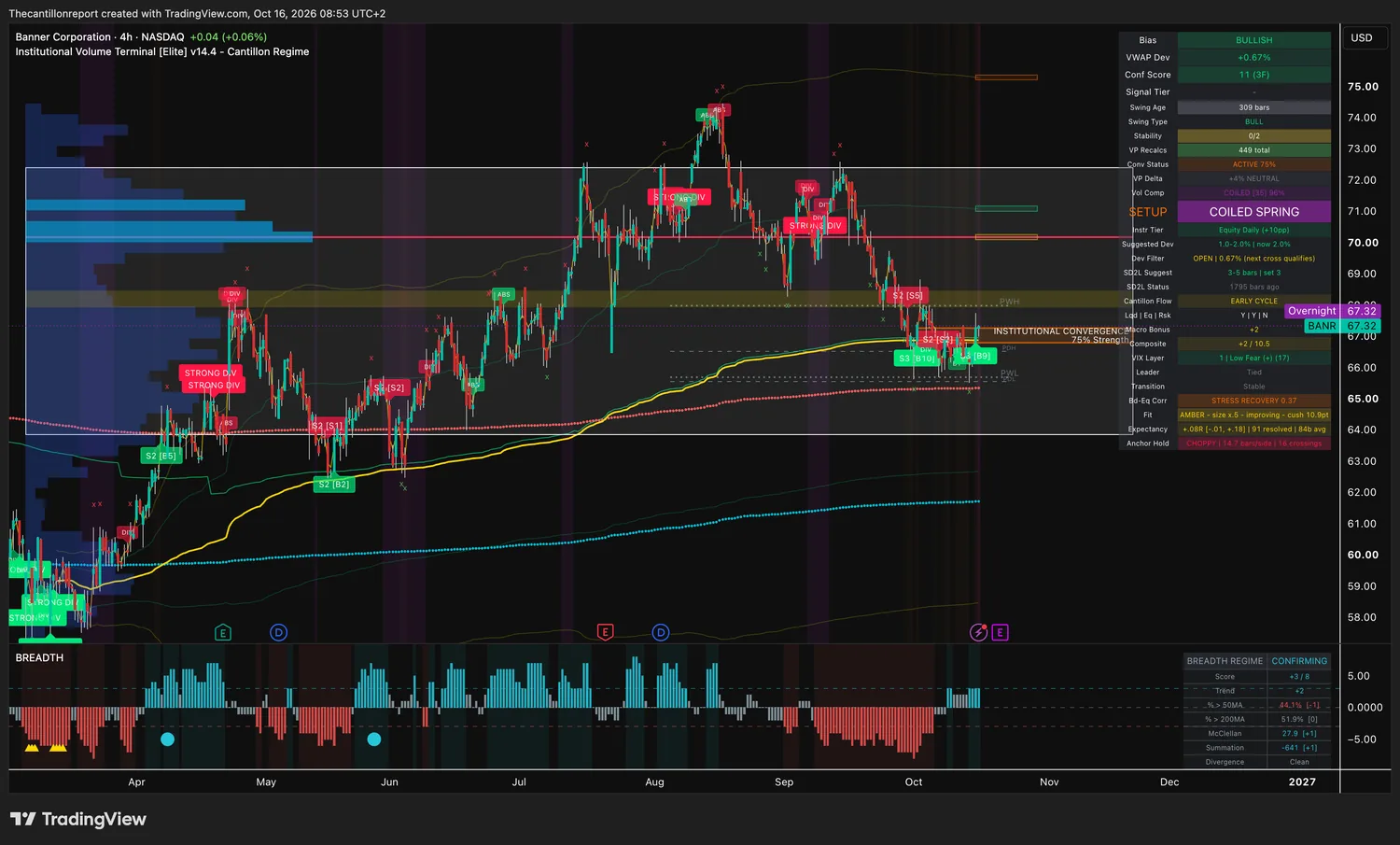Click the blue dividend D marker near May

click(x=278, y=632)
